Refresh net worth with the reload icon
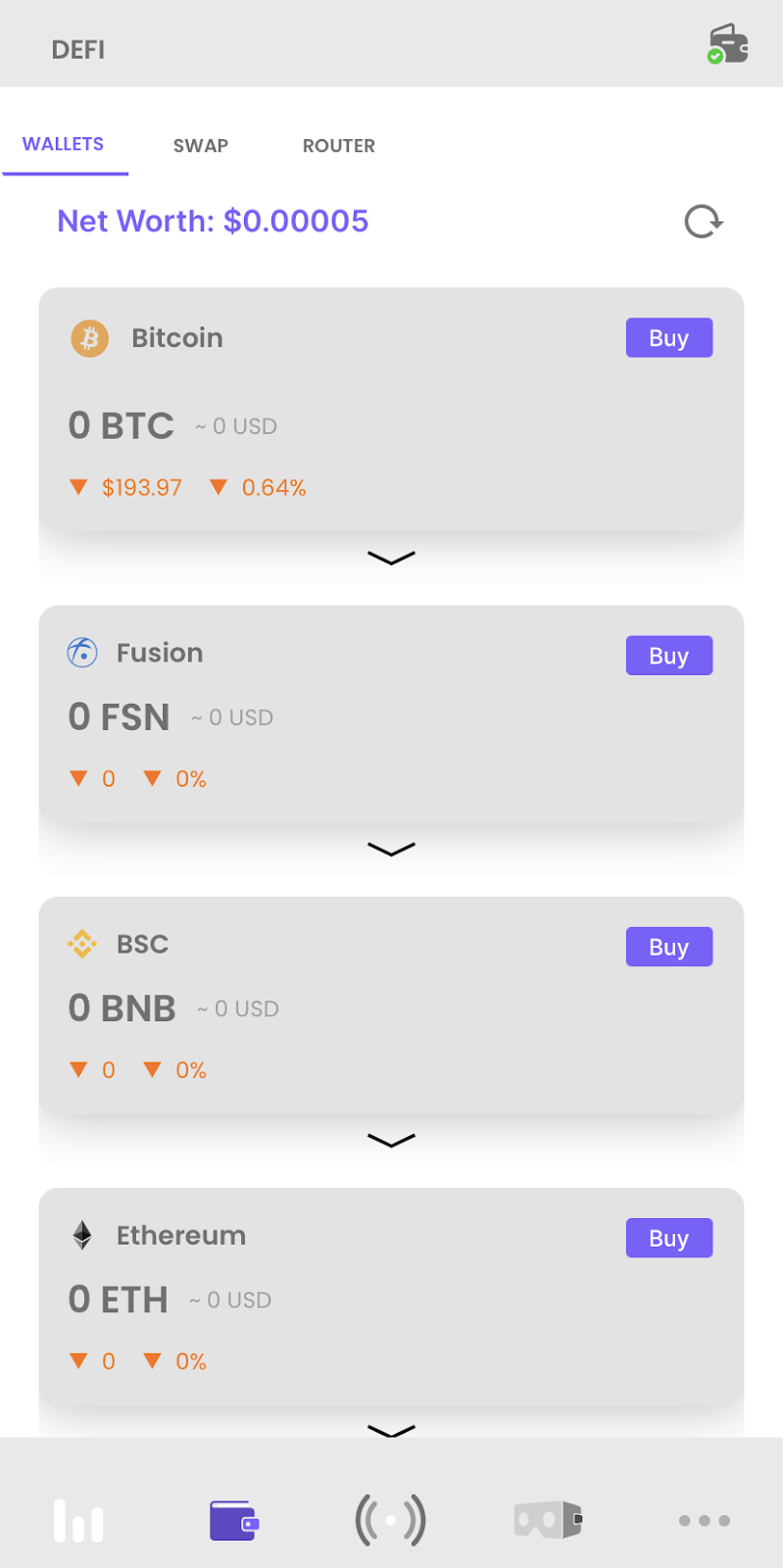This screenshot has height=1568, width=783. pos(704,221)
